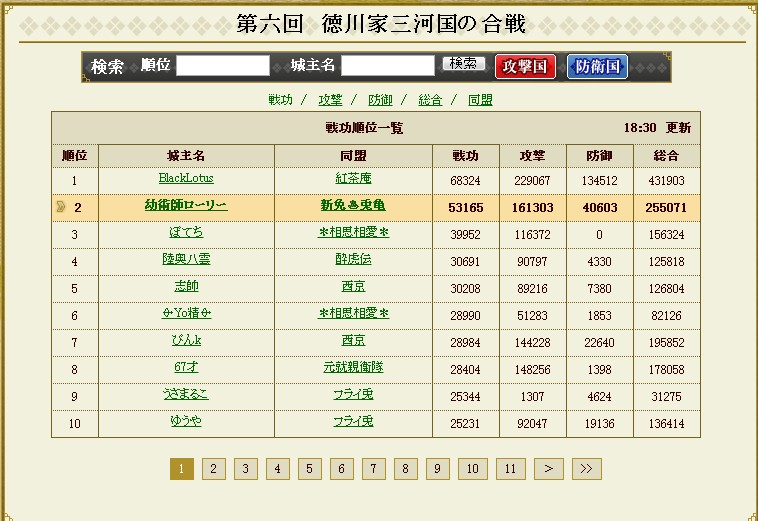758x521 pixels.
Task: Click the 防御 column header
Action: pyautogui.click(x=599, y=156)
